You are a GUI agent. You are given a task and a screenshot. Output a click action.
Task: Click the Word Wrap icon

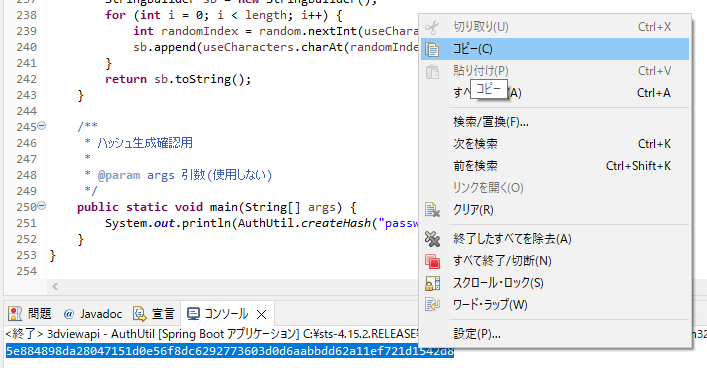click(432, 305)
